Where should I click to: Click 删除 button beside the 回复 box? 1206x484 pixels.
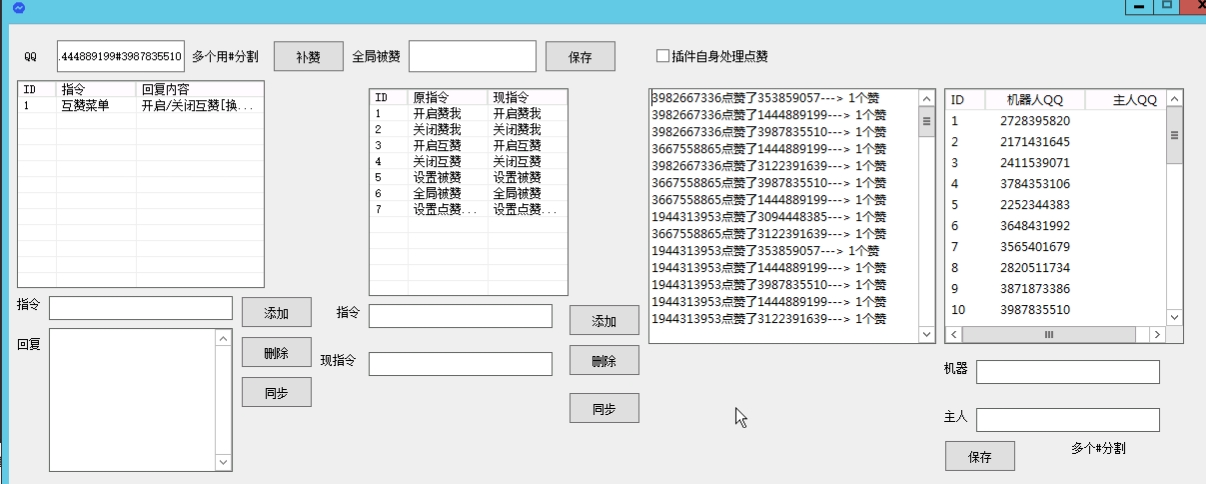coord(276,352)
